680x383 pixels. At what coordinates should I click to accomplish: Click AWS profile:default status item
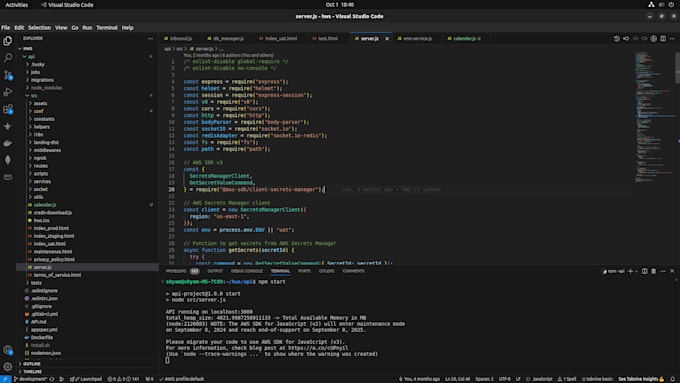click(181, 379)
